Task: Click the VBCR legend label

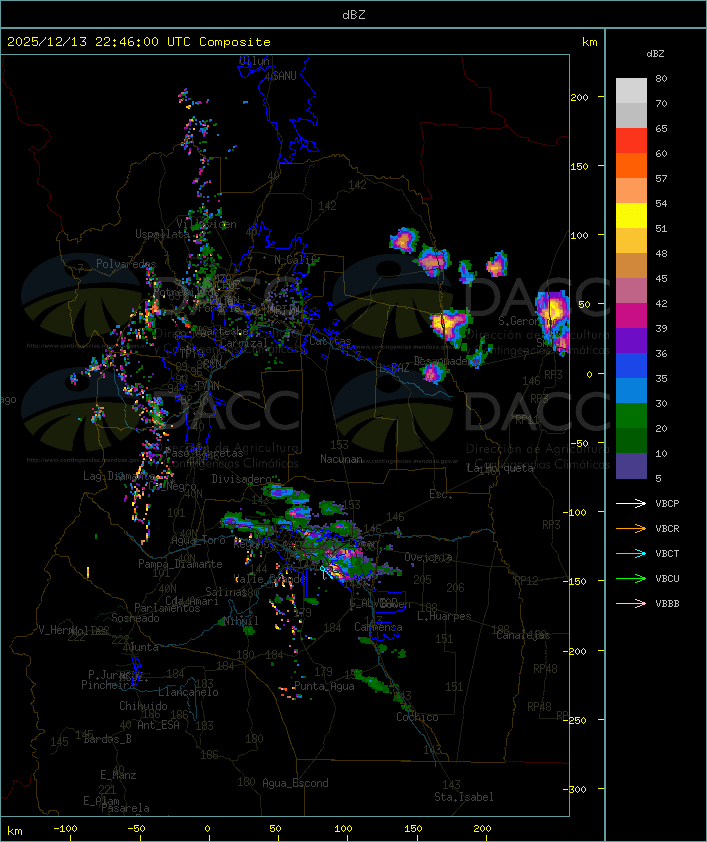Action: tap(667, 528)
